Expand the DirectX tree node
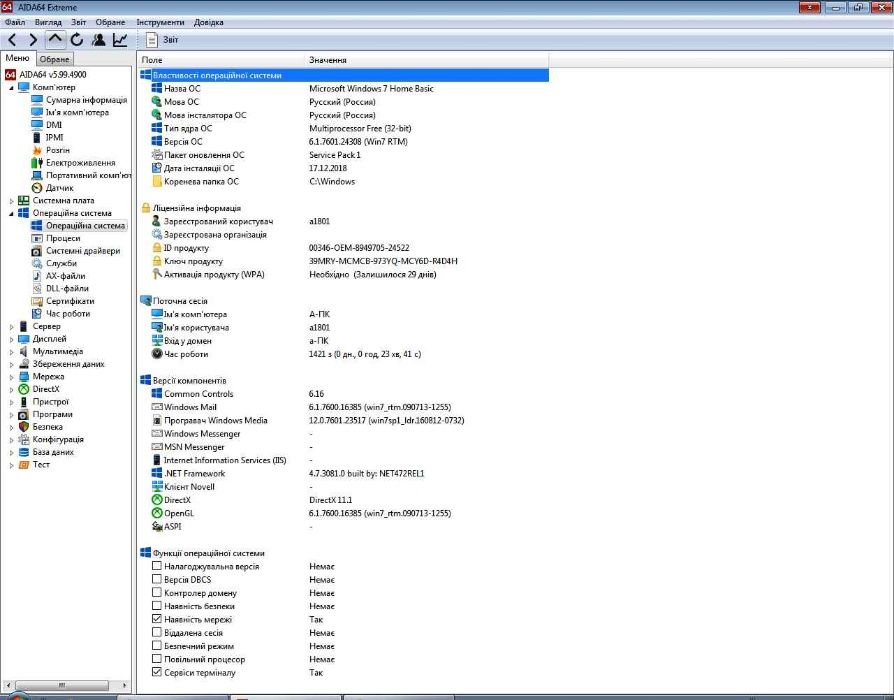894x700 pixels. (11, 389)
